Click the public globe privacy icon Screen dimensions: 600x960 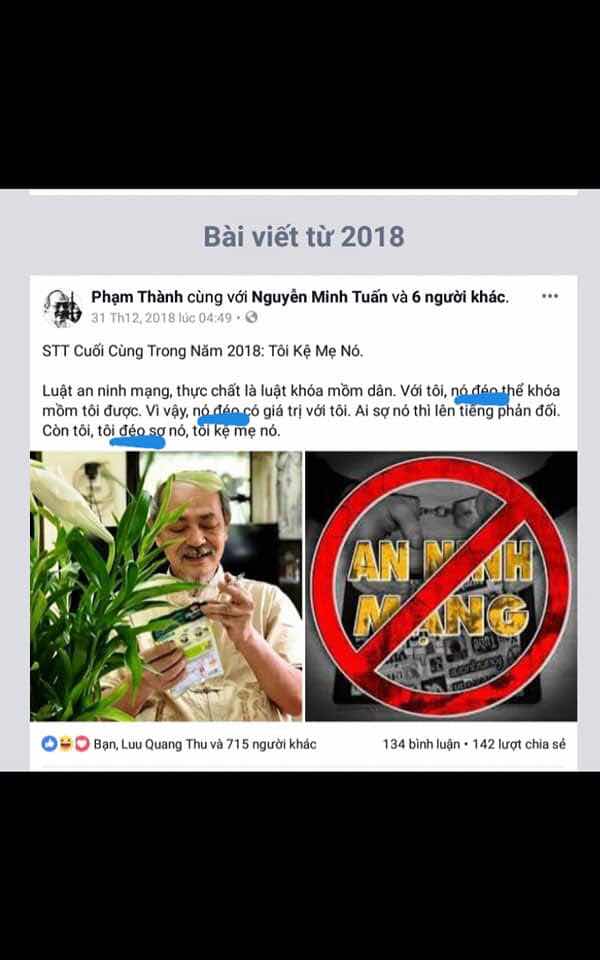click(251, 318)
